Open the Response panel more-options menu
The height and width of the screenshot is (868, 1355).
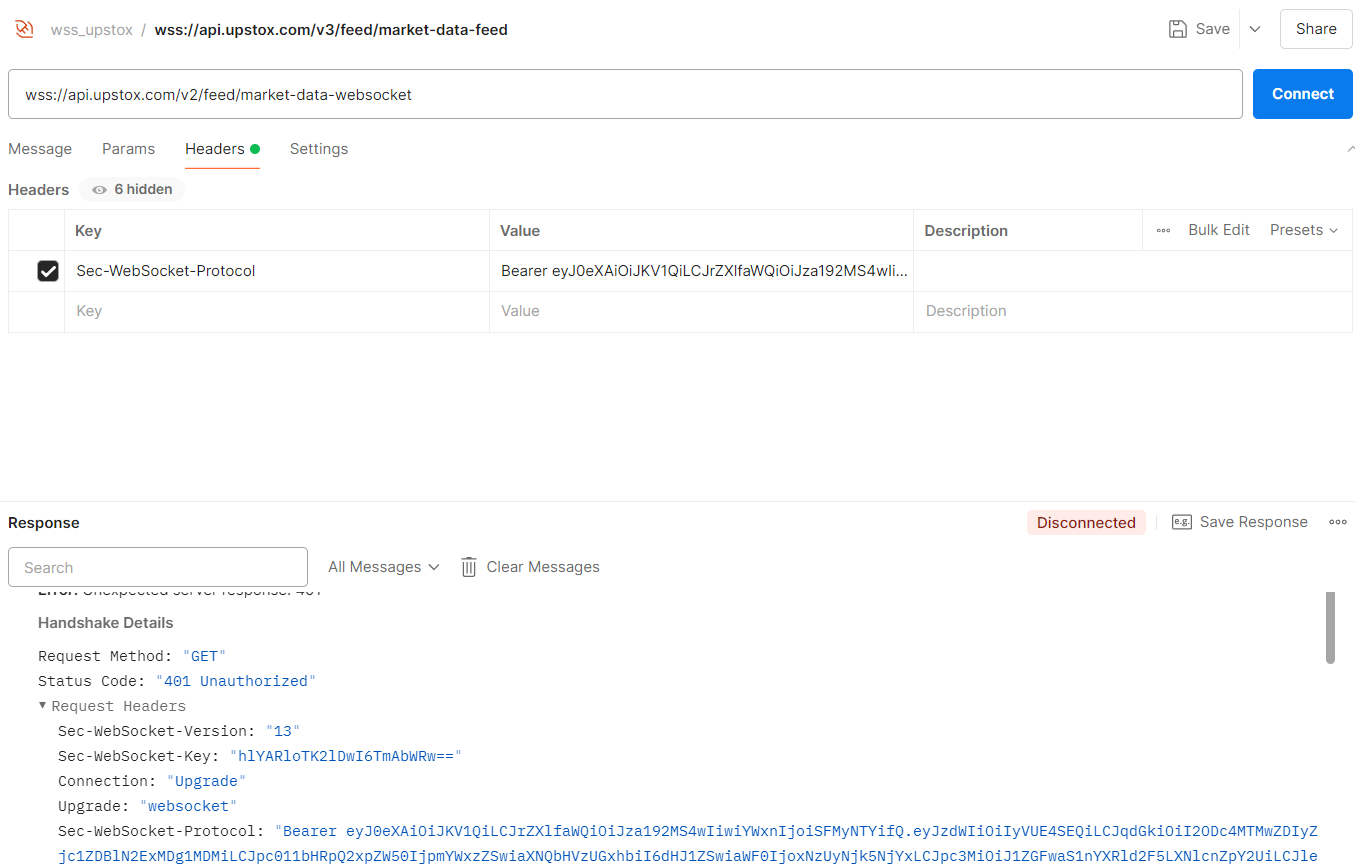click(1338, 522)
